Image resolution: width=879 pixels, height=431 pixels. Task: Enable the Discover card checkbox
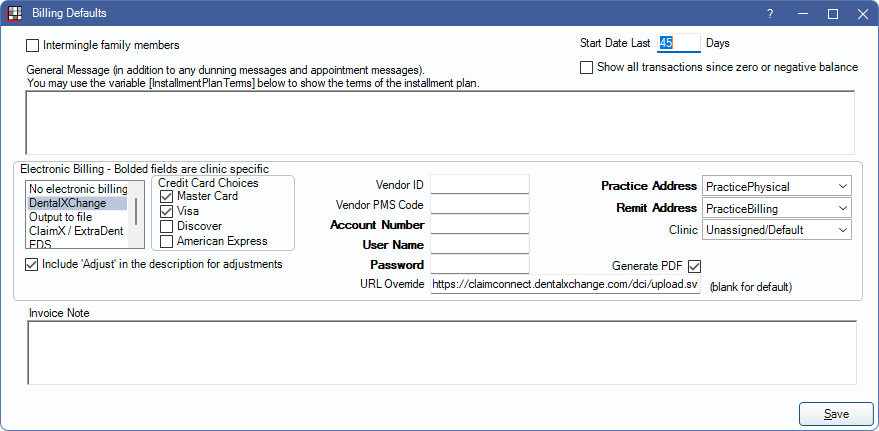point(166,226)
